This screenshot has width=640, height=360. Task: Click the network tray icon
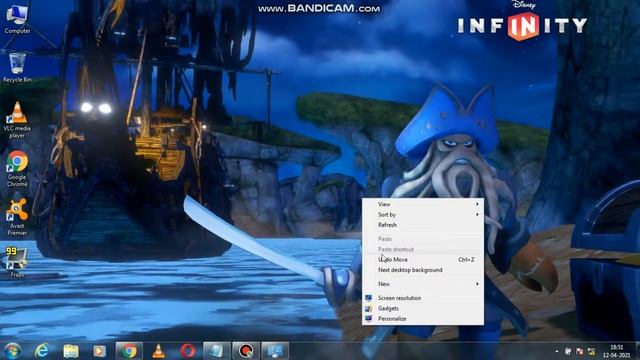[x=591, y=351]
